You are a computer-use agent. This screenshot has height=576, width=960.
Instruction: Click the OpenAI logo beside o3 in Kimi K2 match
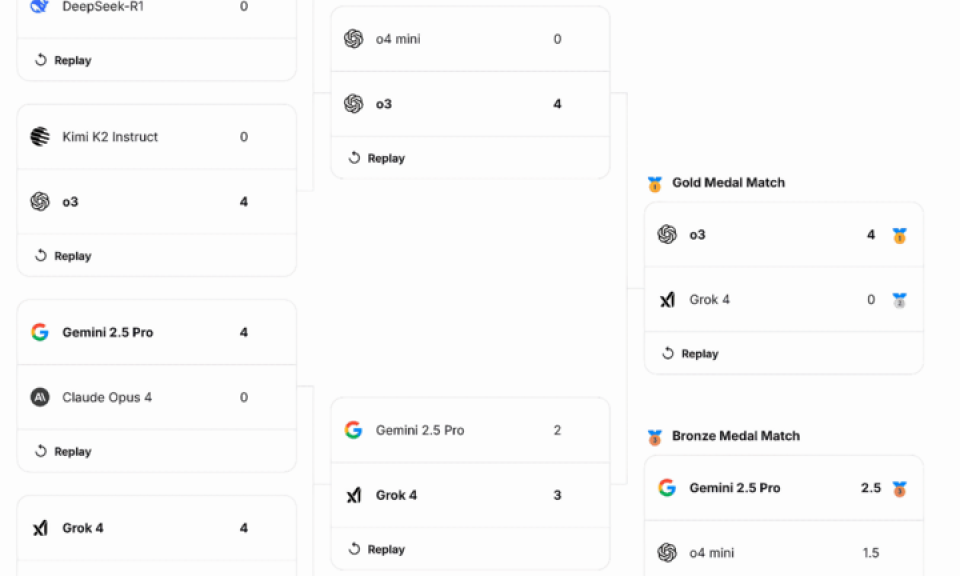[x=40, y=201]
